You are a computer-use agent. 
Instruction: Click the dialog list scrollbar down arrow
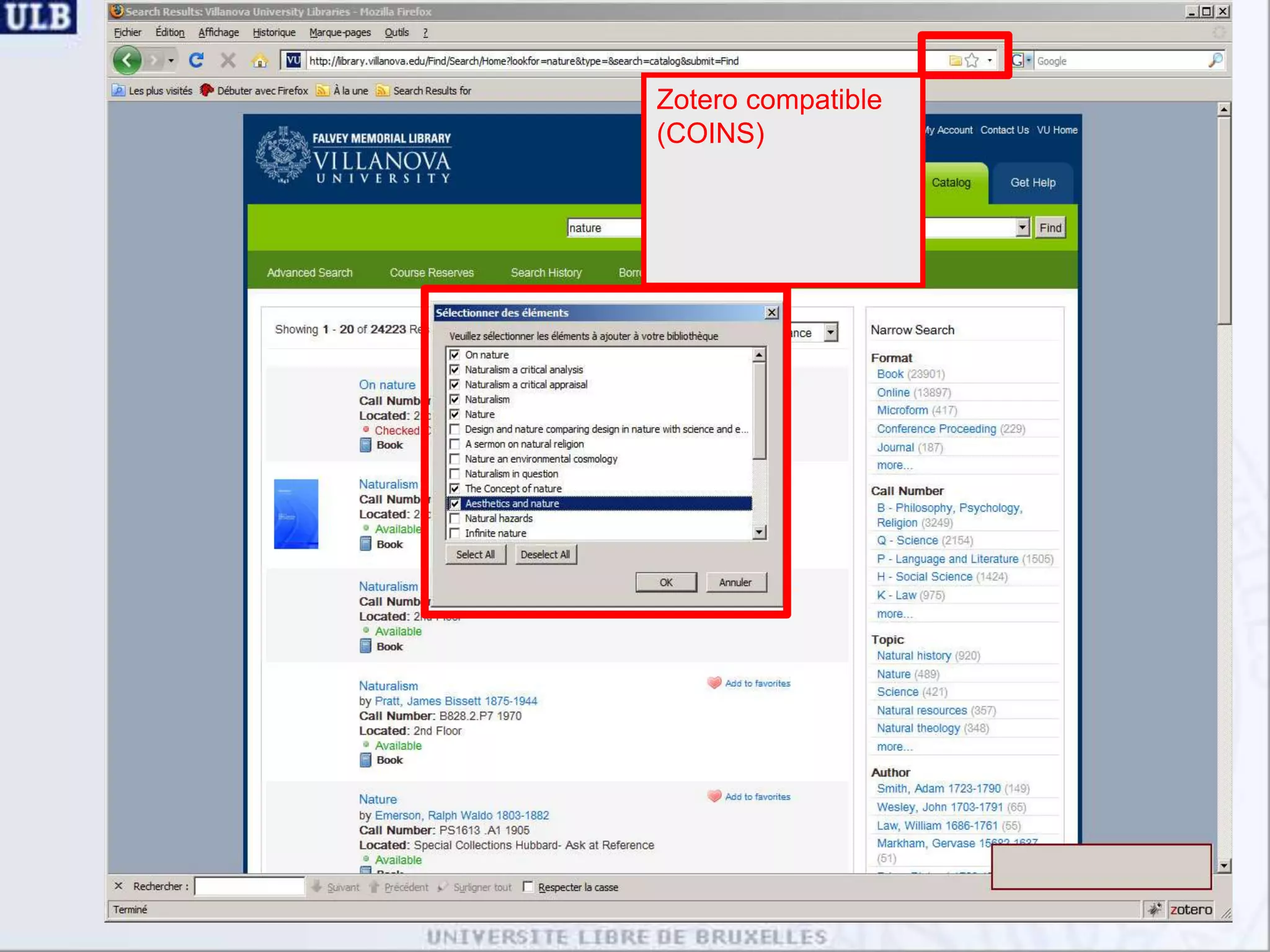click(759, 532)
